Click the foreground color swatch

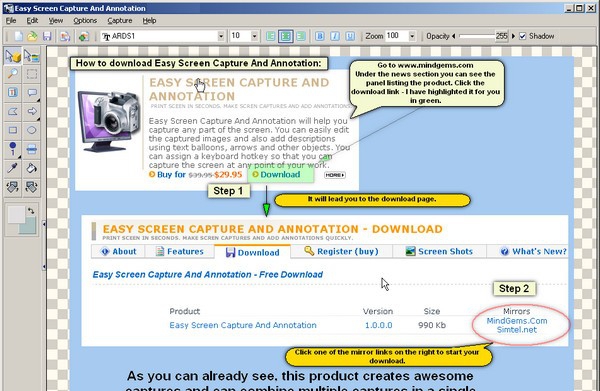pos(16,215)
